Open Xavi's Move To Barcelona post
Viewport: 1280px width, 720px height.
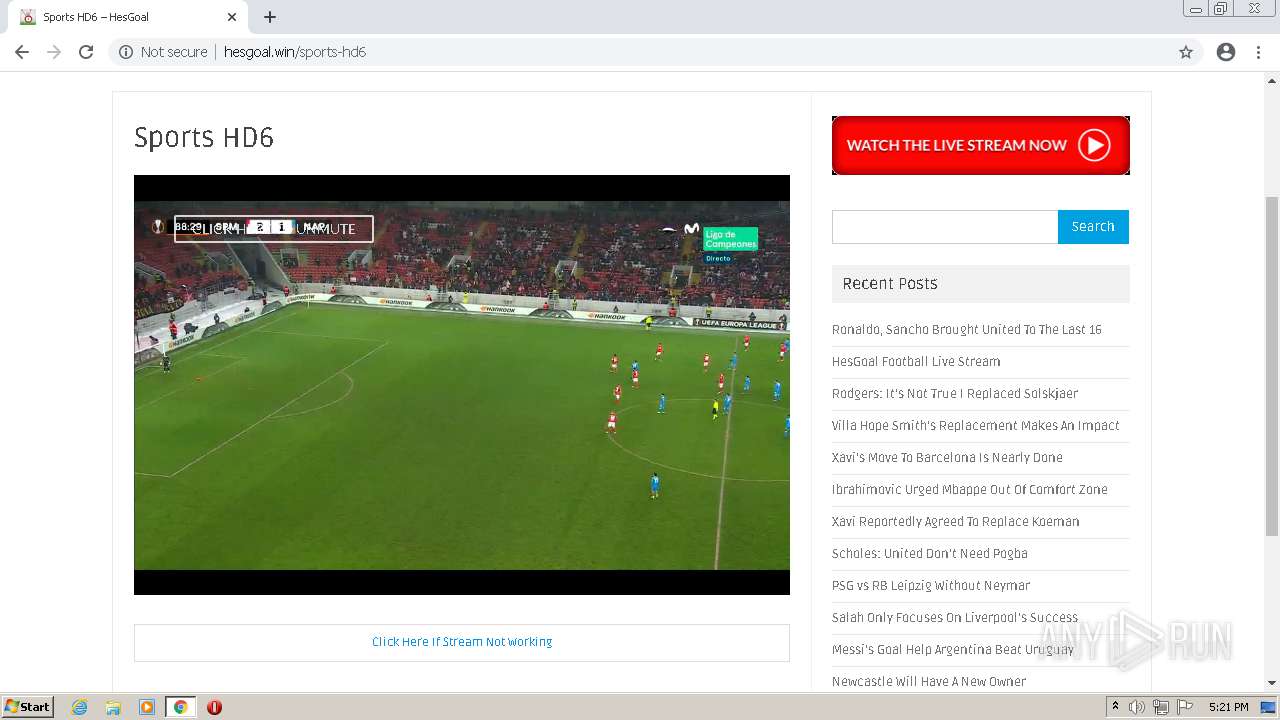click(947, 457)
